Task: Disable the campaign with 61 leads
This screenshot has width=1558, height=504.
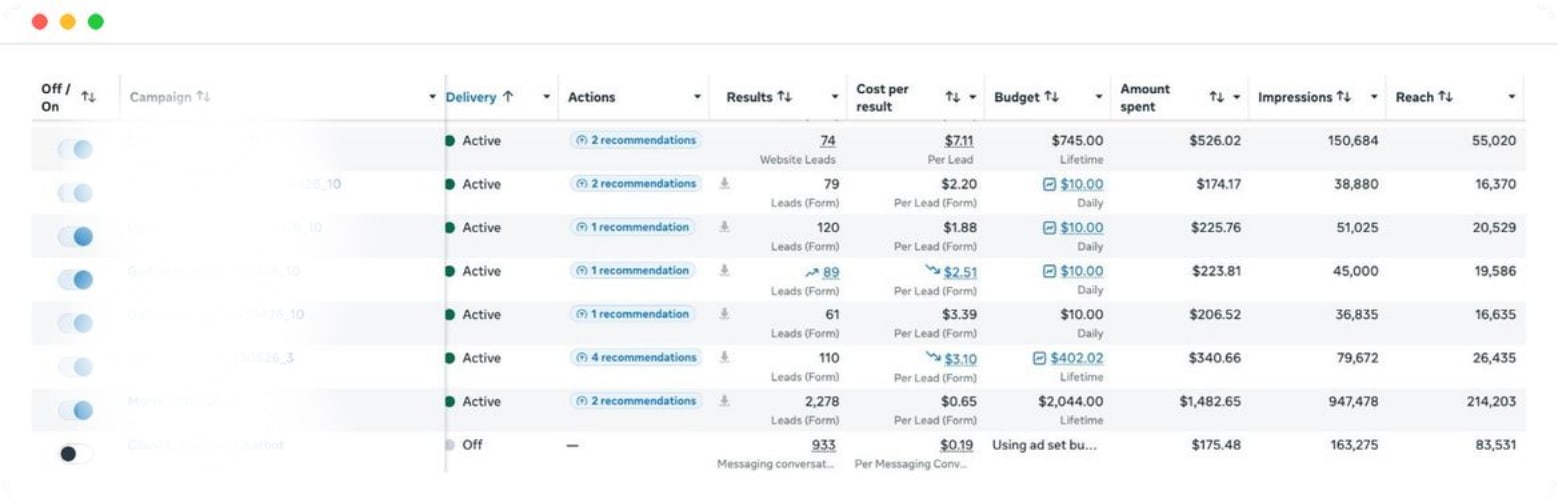Action: (76, 322)
